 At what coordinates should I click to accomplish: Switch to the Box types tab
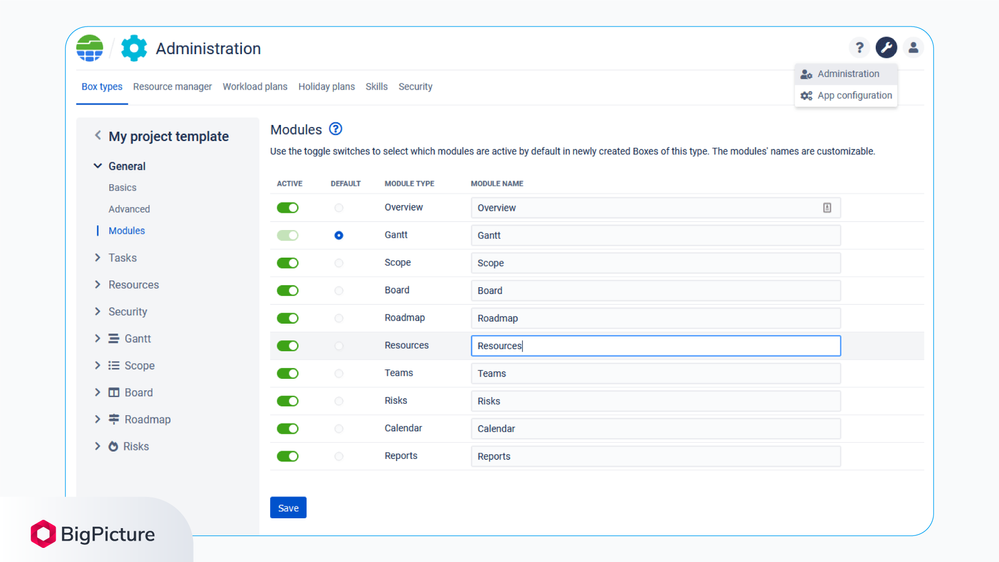coord(102,87)
